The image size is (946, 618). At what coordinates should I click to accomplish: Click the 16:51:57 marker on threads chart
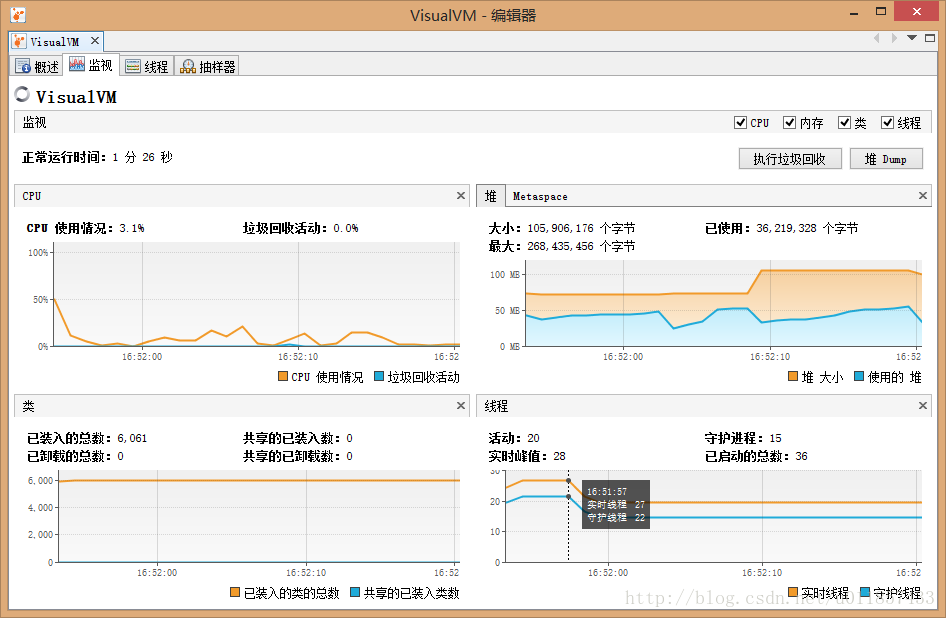pyautogui.click(x=568, y=480)
